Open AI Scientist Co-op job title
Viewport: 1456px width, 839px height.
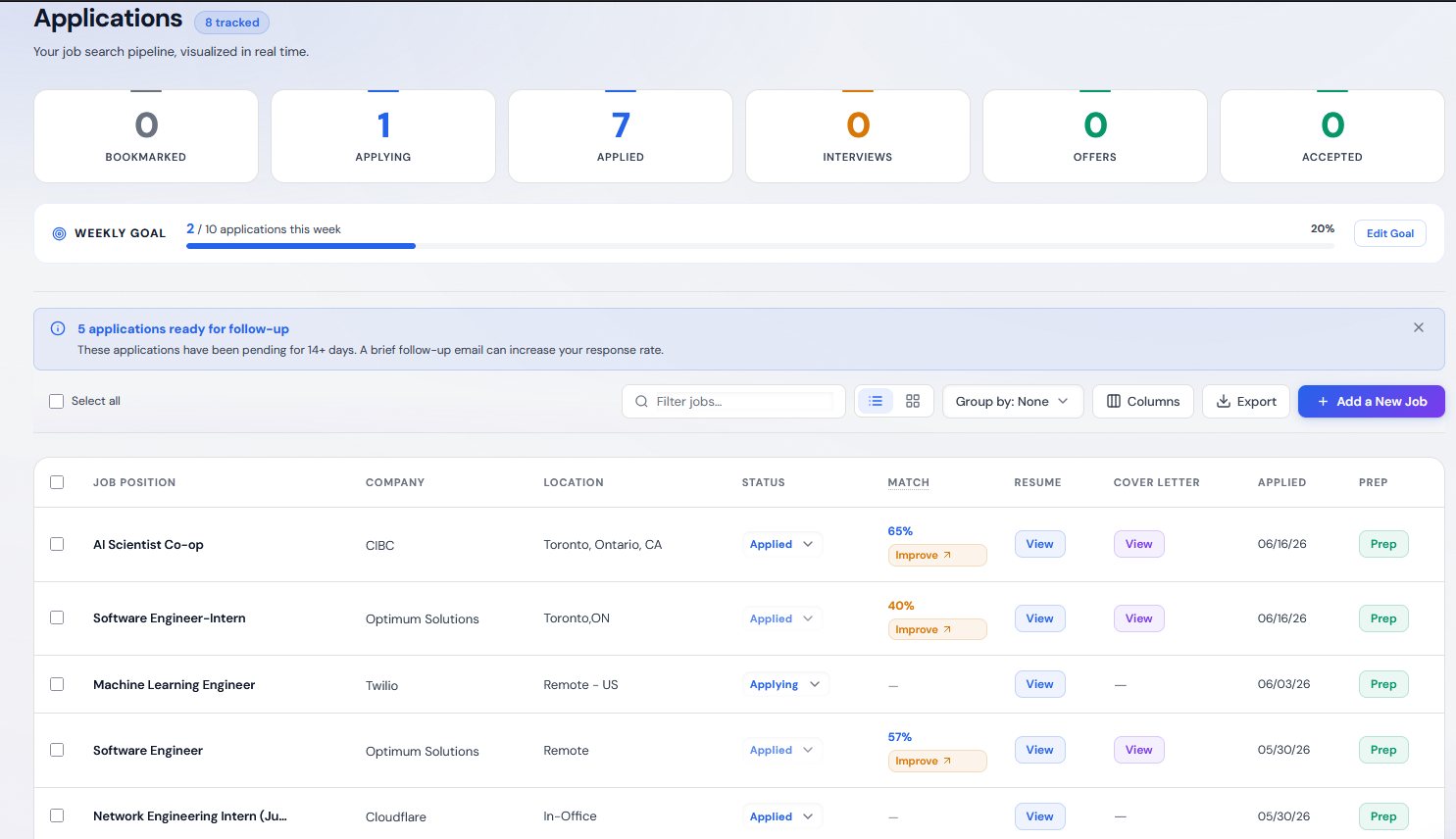148,544
